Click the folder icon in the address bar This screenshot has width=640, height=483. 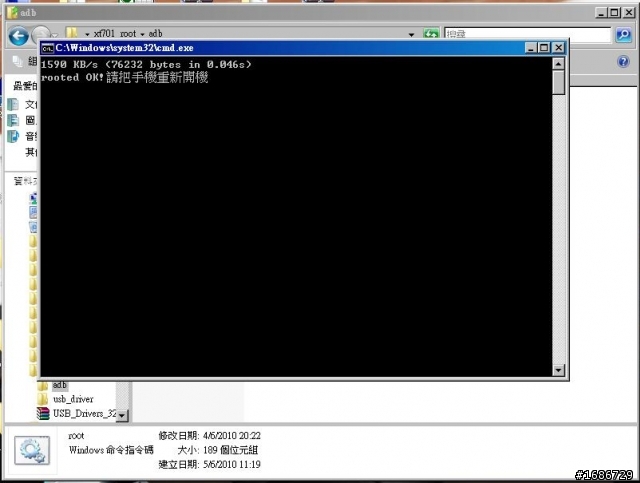(x=72, y=33)
